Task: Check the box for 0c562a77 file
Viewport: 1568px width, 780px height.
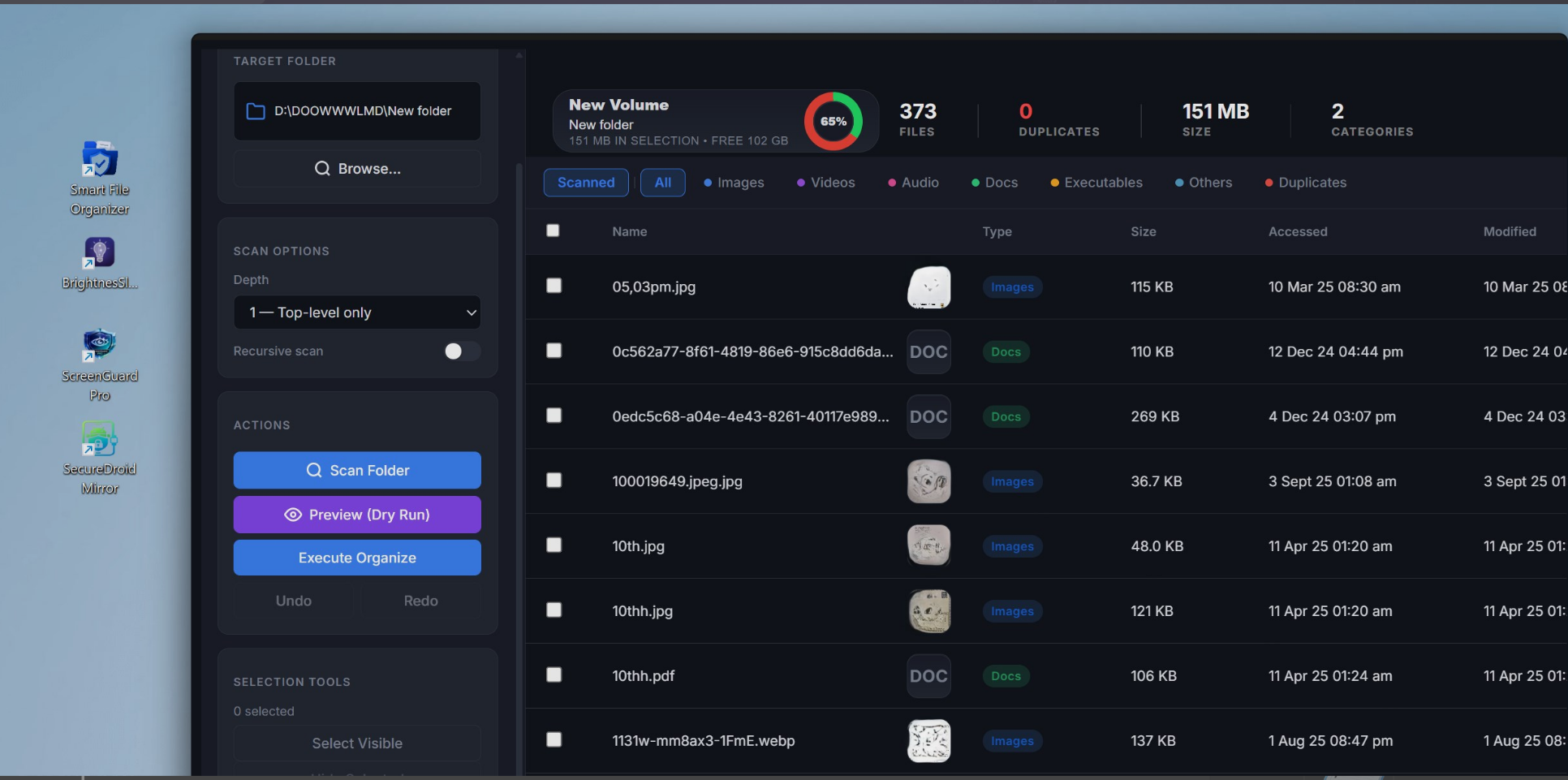Action: tap(554, 351)
